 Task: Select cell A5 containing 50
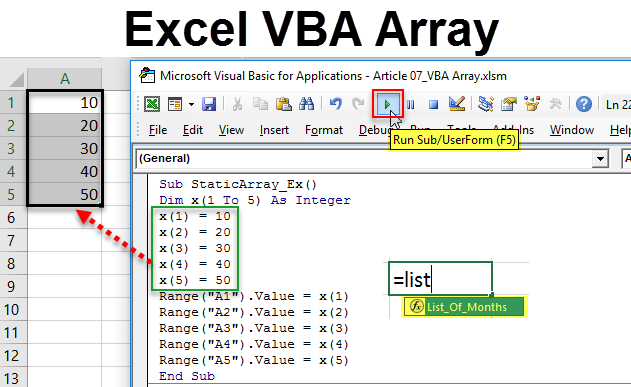pos(65,194)
